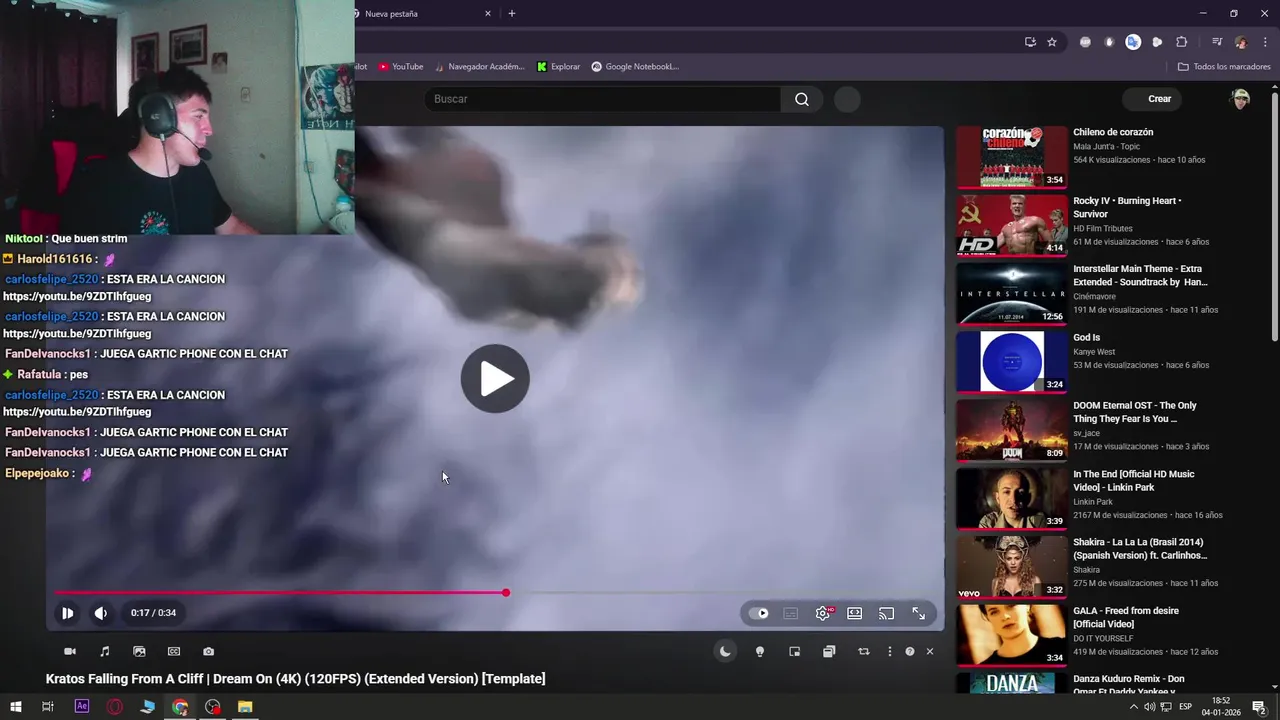Open the Chrome extensions puzzle icon
1280x720 pixels.
pyautogui.click(x=1181, y=42)
